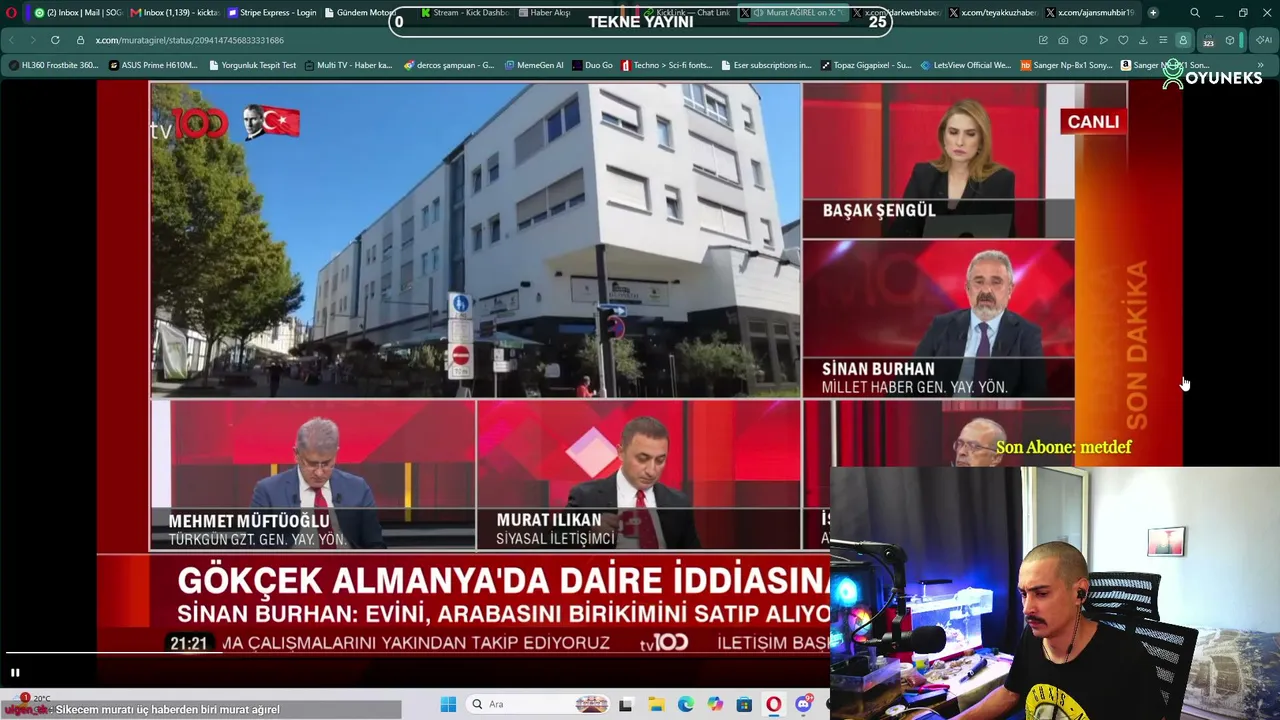Open File Explorer from the taskbar
The width and height of the screenshot is (1280, 720).
click(x=656, y=704)
